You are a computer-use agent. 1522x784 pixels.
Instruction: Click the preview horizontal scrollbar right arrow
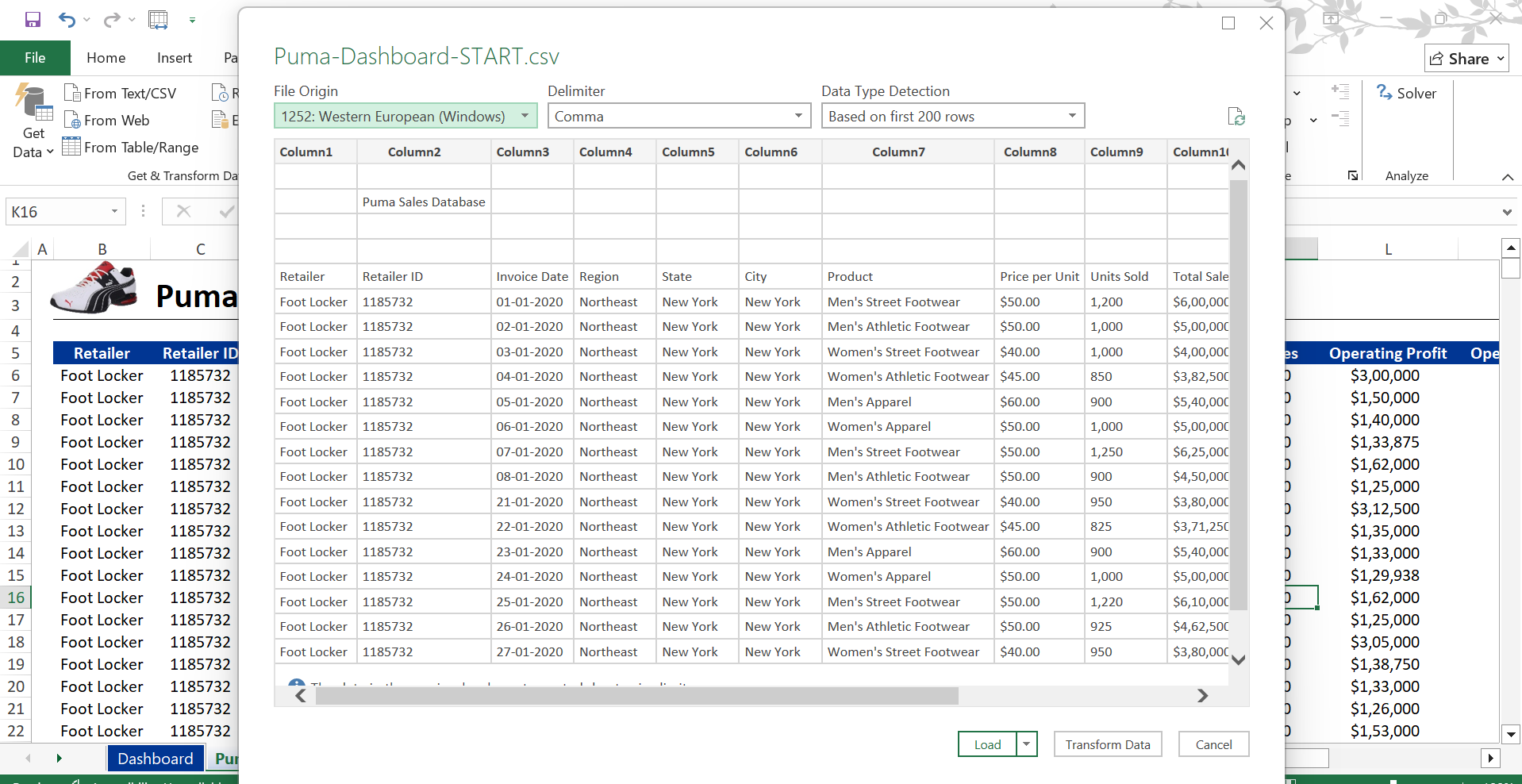pyautogui.click(x=1202, y=696)
